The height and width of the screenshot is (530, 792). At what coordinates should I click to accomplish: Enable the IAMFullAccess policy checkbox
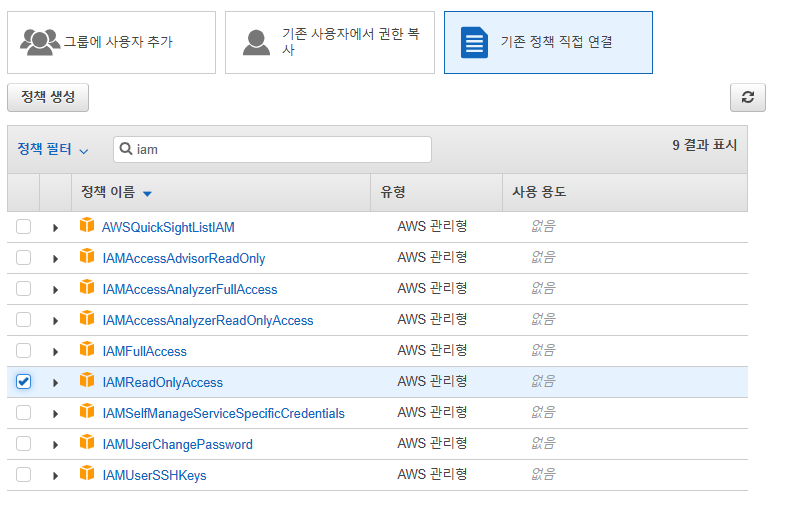[23, 350]
